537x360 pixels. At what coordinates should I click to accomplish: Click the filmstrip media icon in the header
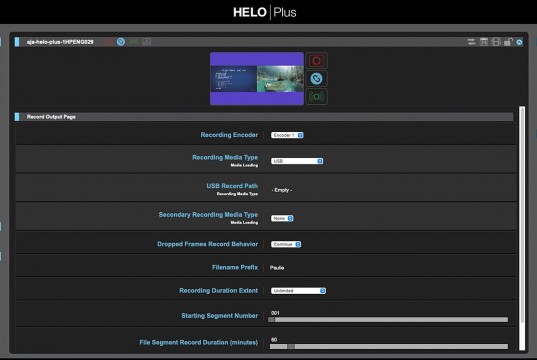[x=496, y=42]
